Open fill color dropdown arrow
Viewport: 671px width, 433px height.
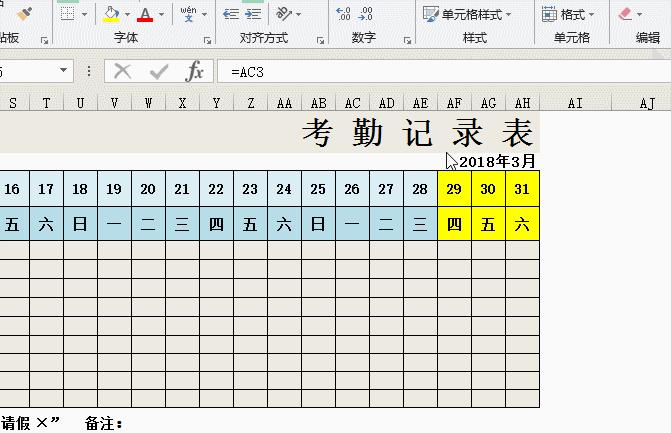click(128, 15)
